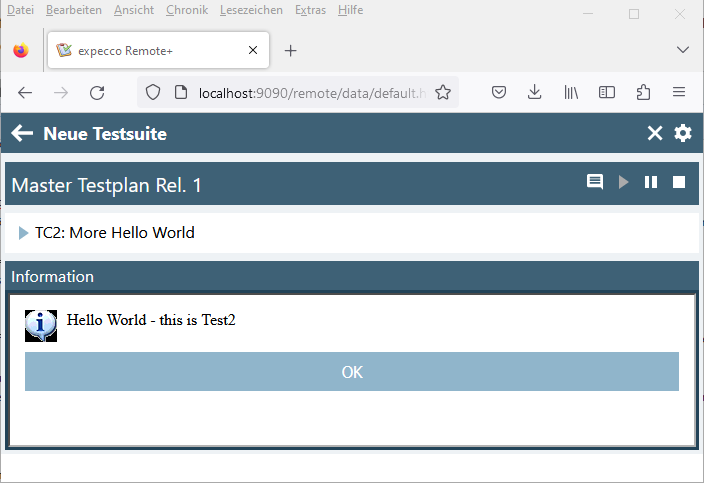Reload the page in Firefox
This screenshot has height=483, width=704.
(97, 92)
